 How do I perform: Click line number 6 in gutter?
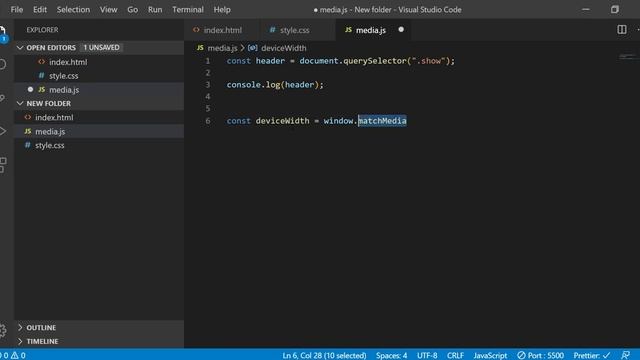(207, 121)
